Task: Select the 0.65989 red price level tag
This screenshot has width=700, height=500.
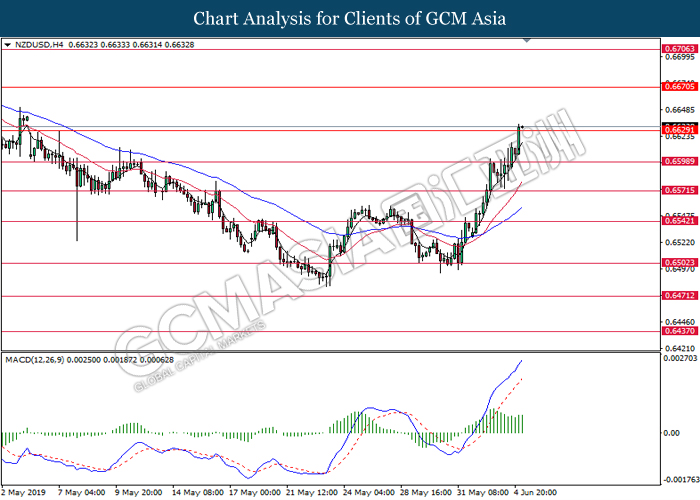Action: (677, 162)
